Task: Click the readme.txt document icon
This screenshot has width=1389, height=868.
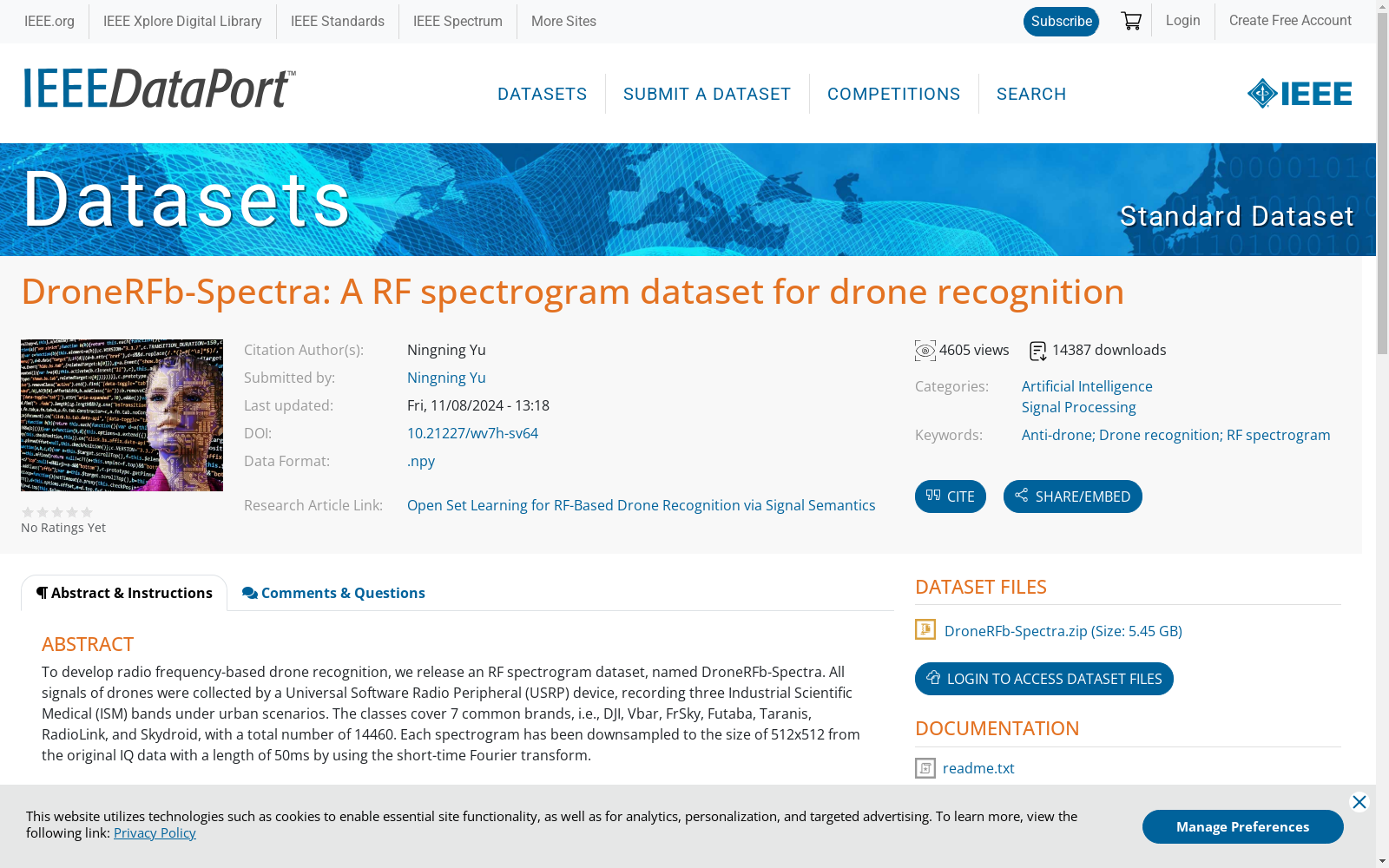Action: (925, 768)
